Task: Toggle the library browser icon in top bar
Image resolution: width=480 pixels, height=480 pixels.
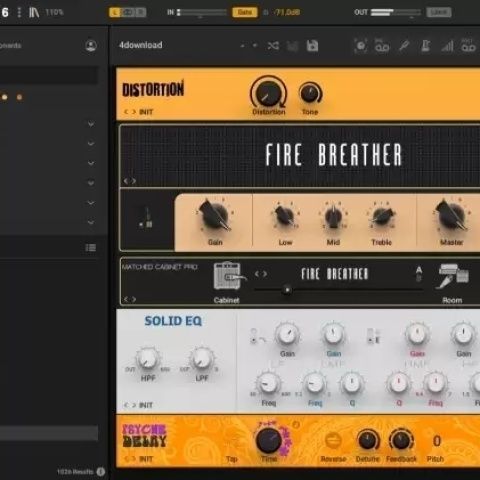Action: (x=34, y=12)
